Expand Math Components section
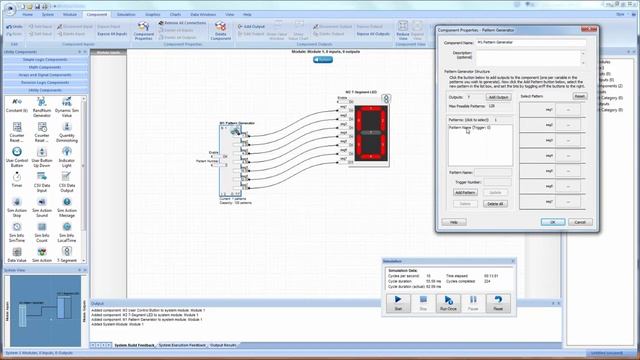 click(45, 67)
